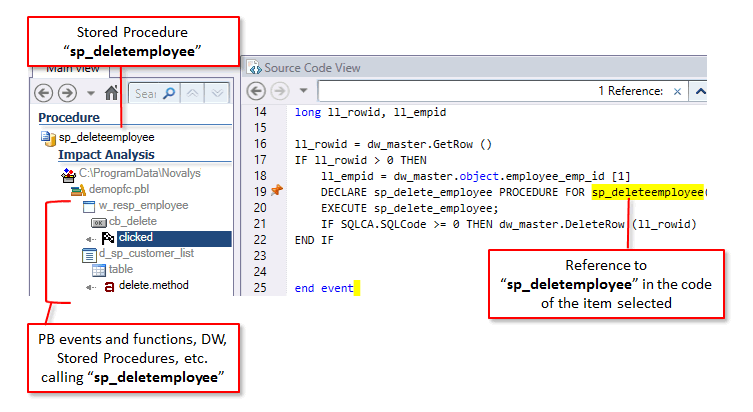This screenshot has height=412, width=753.
Task: Click back arrow in Source Code View
Action: tap(256, 91)
